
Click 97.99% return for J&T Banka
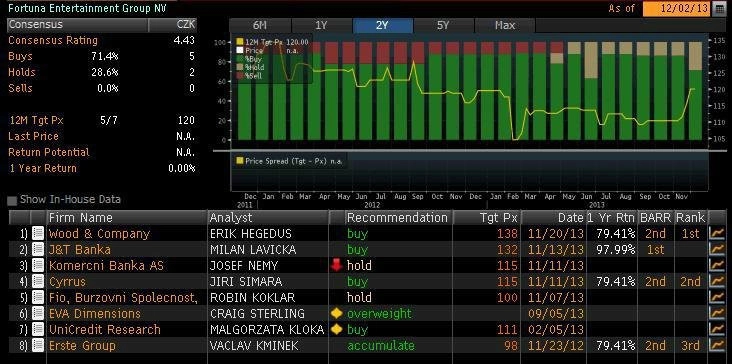(x=616, y=250)
